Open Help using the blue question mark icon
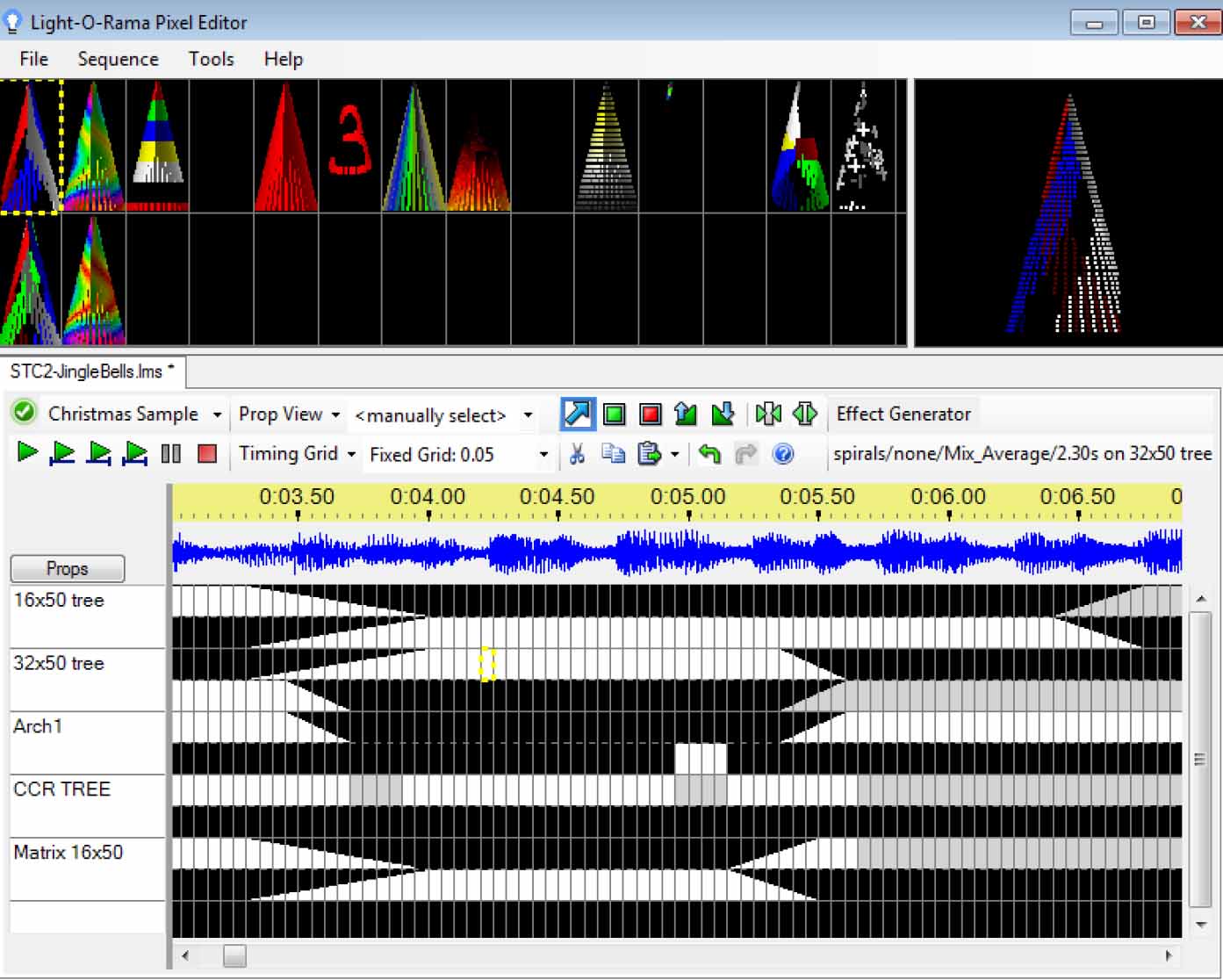The height and width of the screenshot is (980, 1223). coord(783,454)
